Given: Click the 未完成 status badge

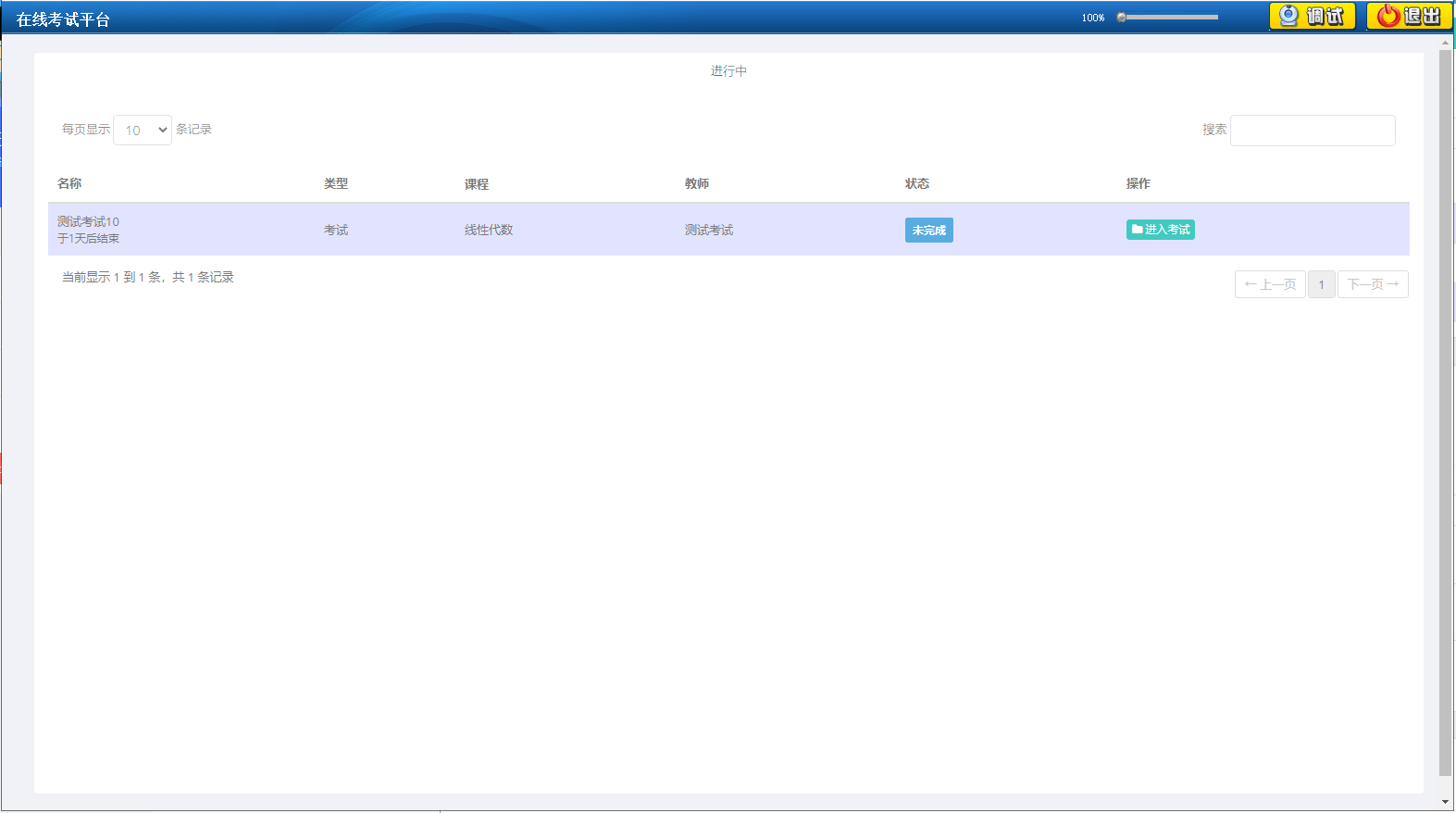Looking at the screenshot, I should [x=928, y=230].
